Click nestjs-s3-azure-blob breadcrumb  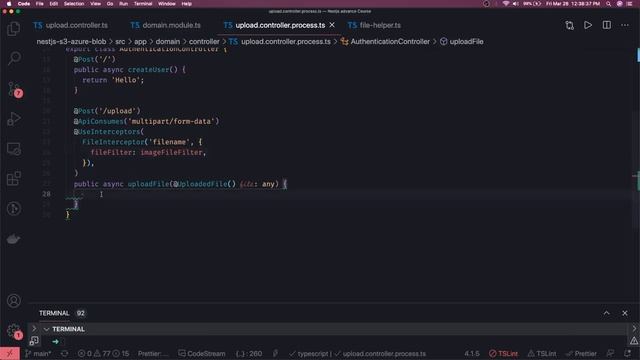point(71,42)
